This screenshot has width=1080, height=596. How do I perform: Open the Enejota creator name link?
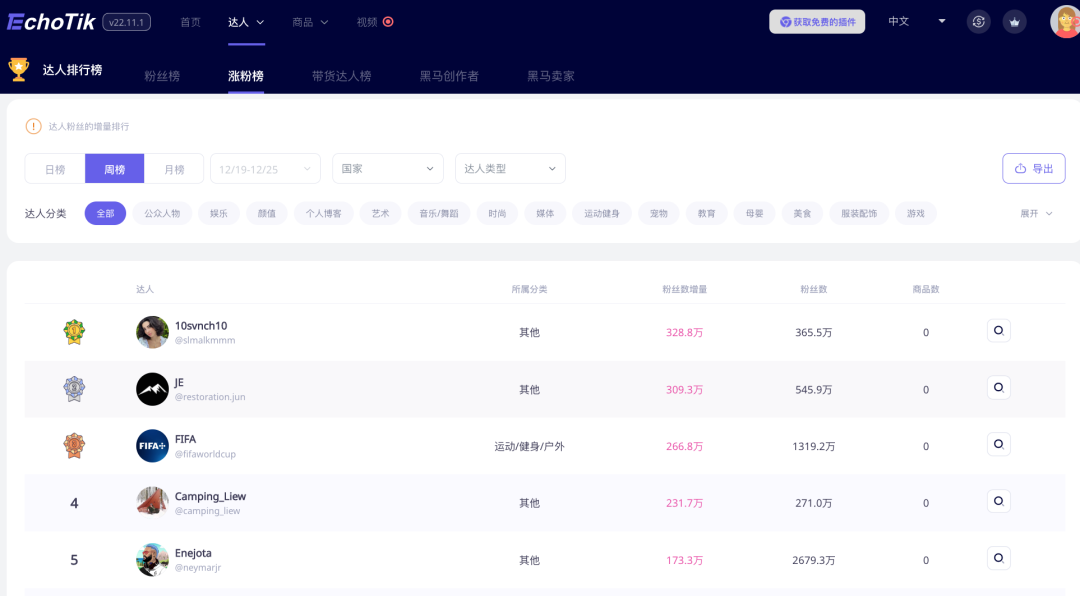(193, 553)
